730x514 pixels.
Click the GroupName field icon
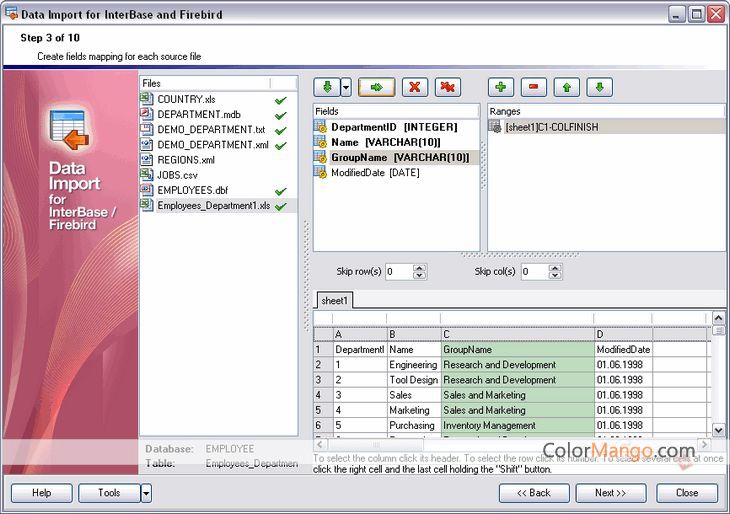click(x=320, y=157)
